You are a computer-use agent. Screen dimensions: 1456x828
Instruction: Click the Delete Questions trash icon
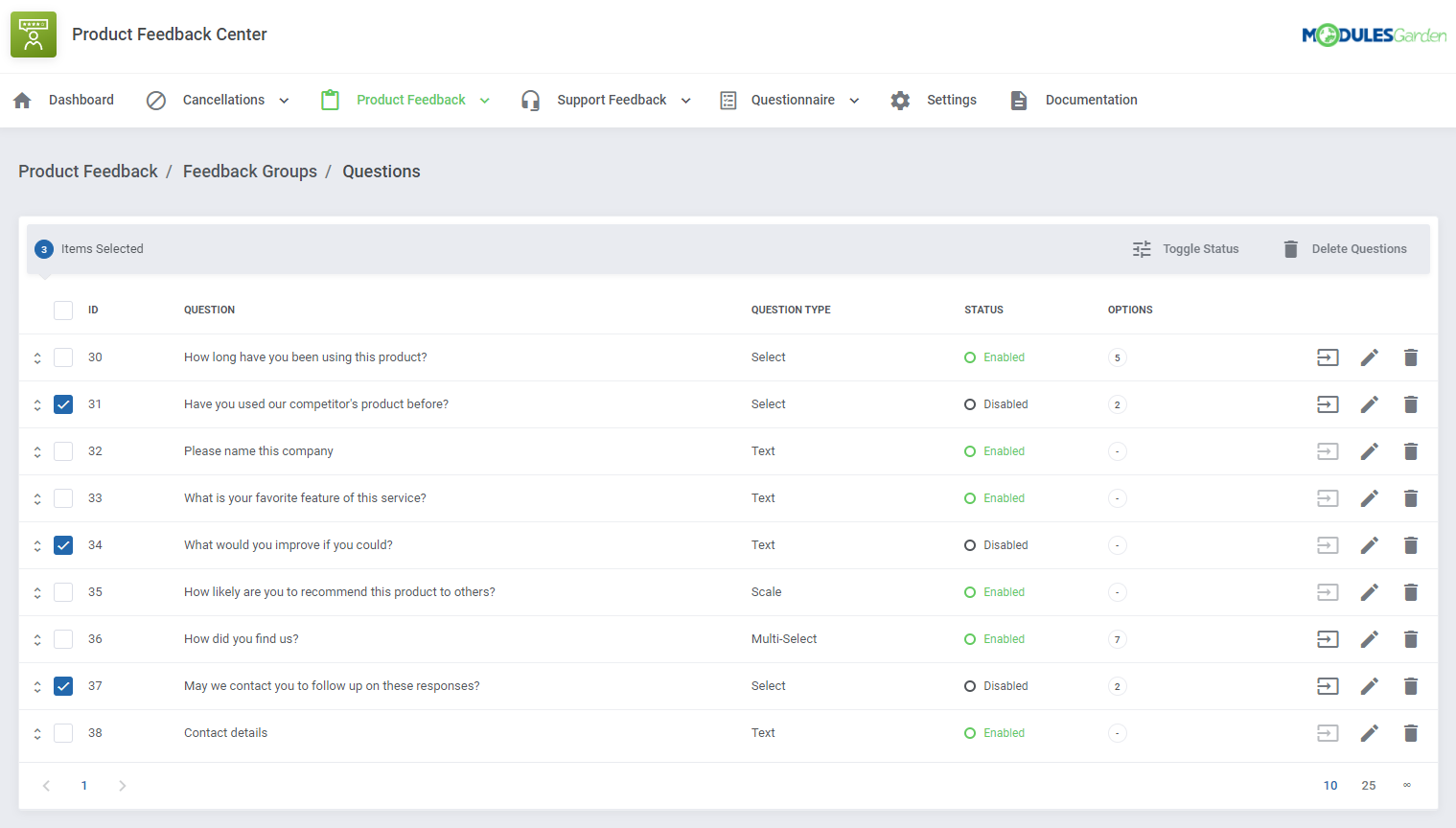[1291, 248]
